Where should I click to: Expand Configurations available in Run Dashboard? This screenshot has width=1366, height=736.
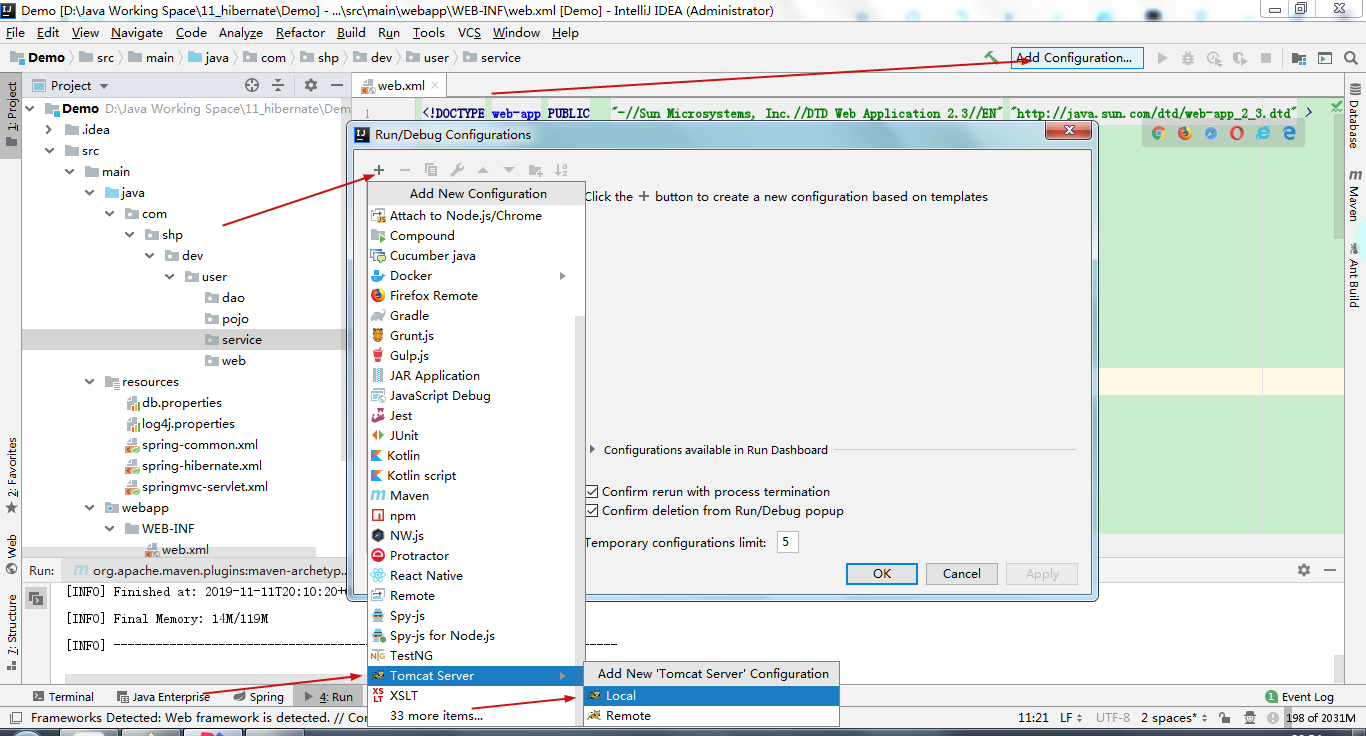click(593, 450)
